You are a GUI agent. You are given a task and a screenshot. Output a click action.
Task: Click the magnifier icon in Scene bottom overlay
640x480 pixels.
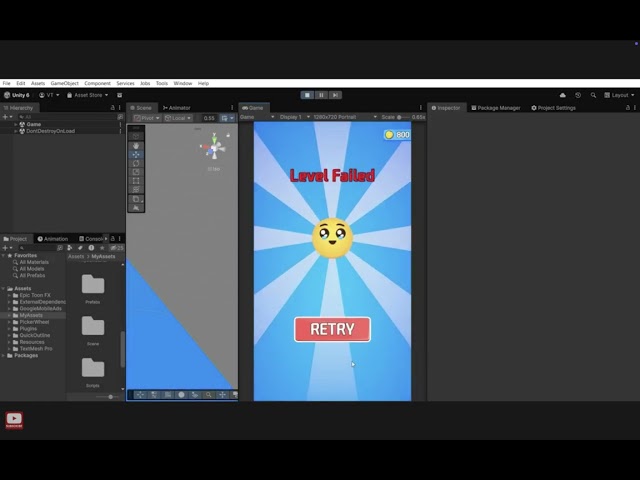click(x=209, y=395)
